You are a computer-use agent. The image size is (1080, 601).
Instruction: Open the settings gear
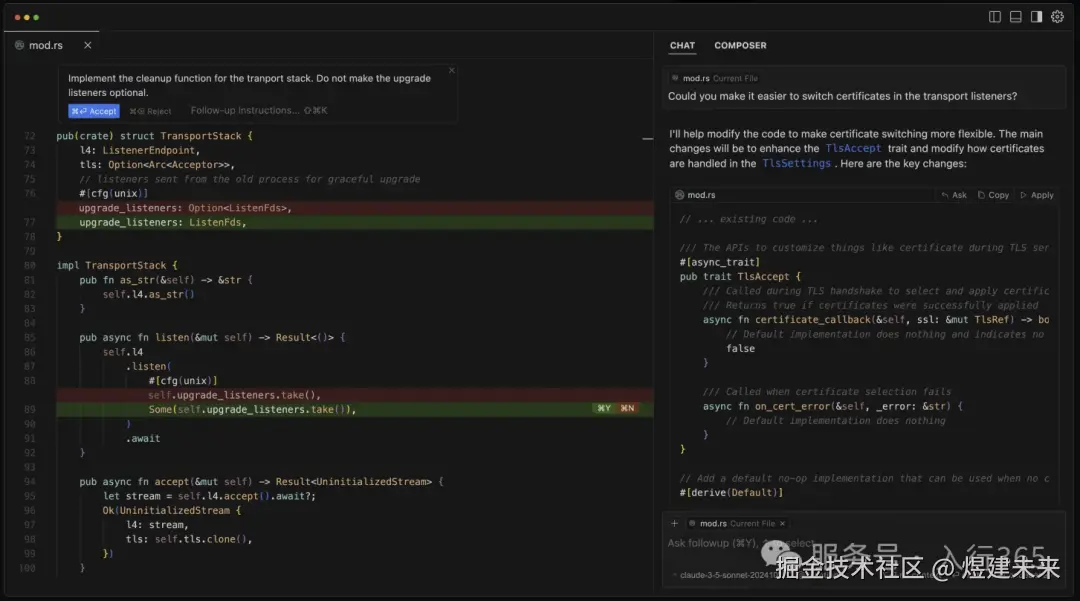[1057, 17]
